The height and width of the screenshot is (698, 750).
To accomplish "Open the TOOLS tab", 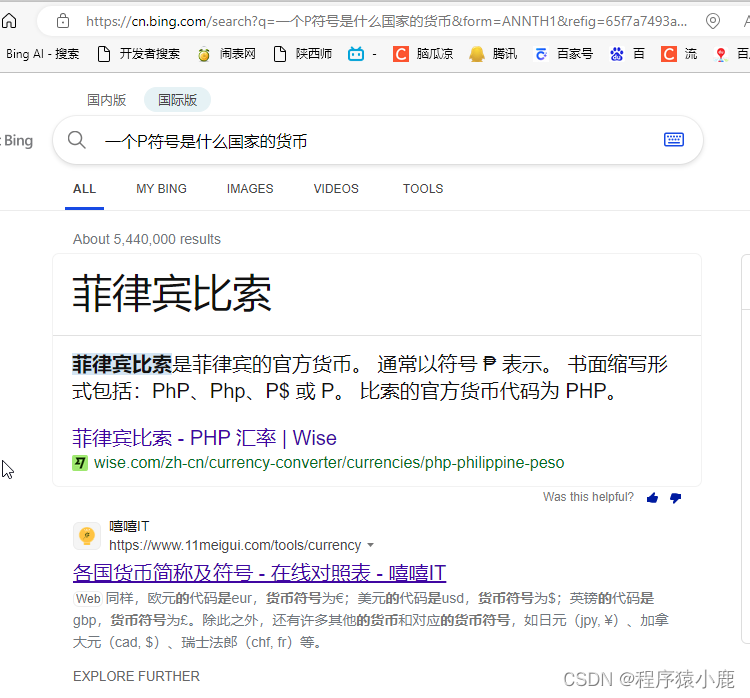I will click(423, 189).
